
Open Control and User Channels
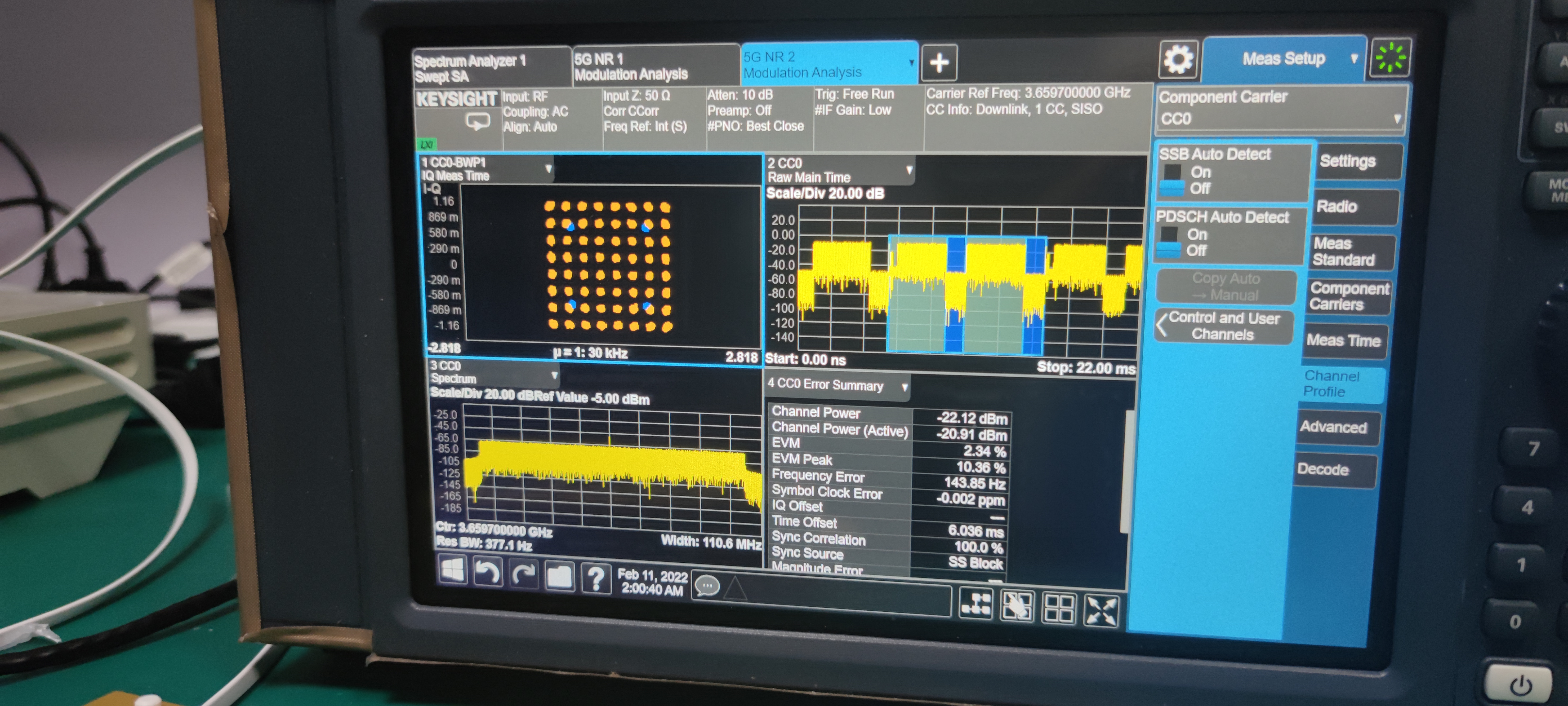point(1223,326)
